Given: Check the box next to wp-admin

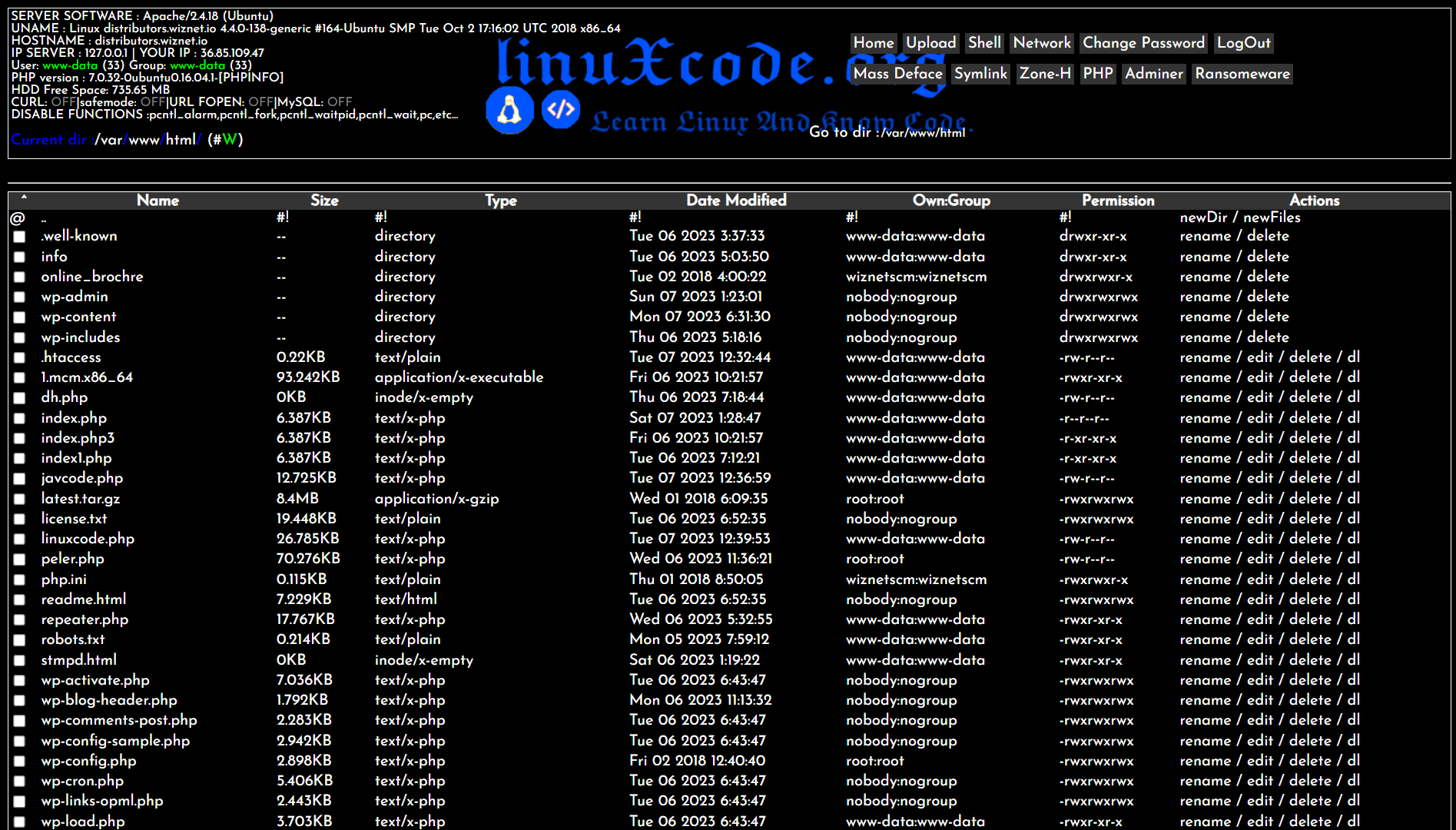Looking at the screenshot, I should click(x=19, y=297).
